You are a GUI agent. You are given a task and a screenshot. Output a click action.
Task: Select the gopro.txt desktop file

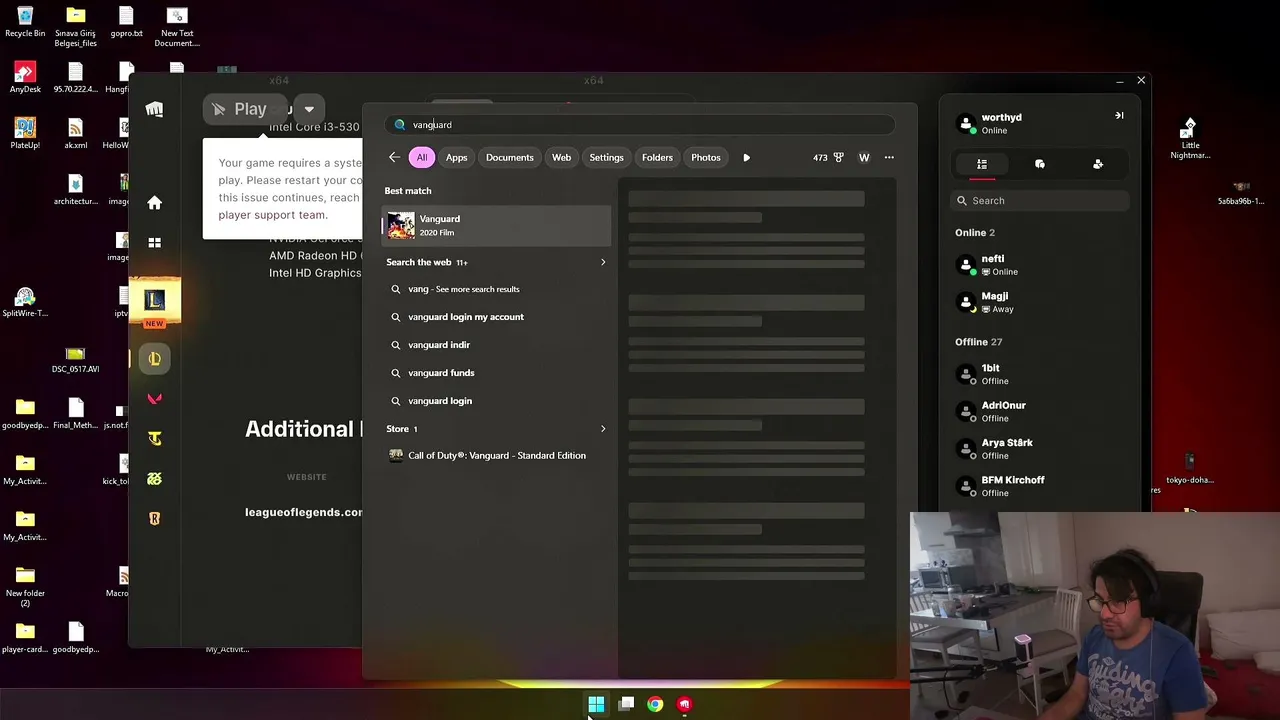(126, 22)
